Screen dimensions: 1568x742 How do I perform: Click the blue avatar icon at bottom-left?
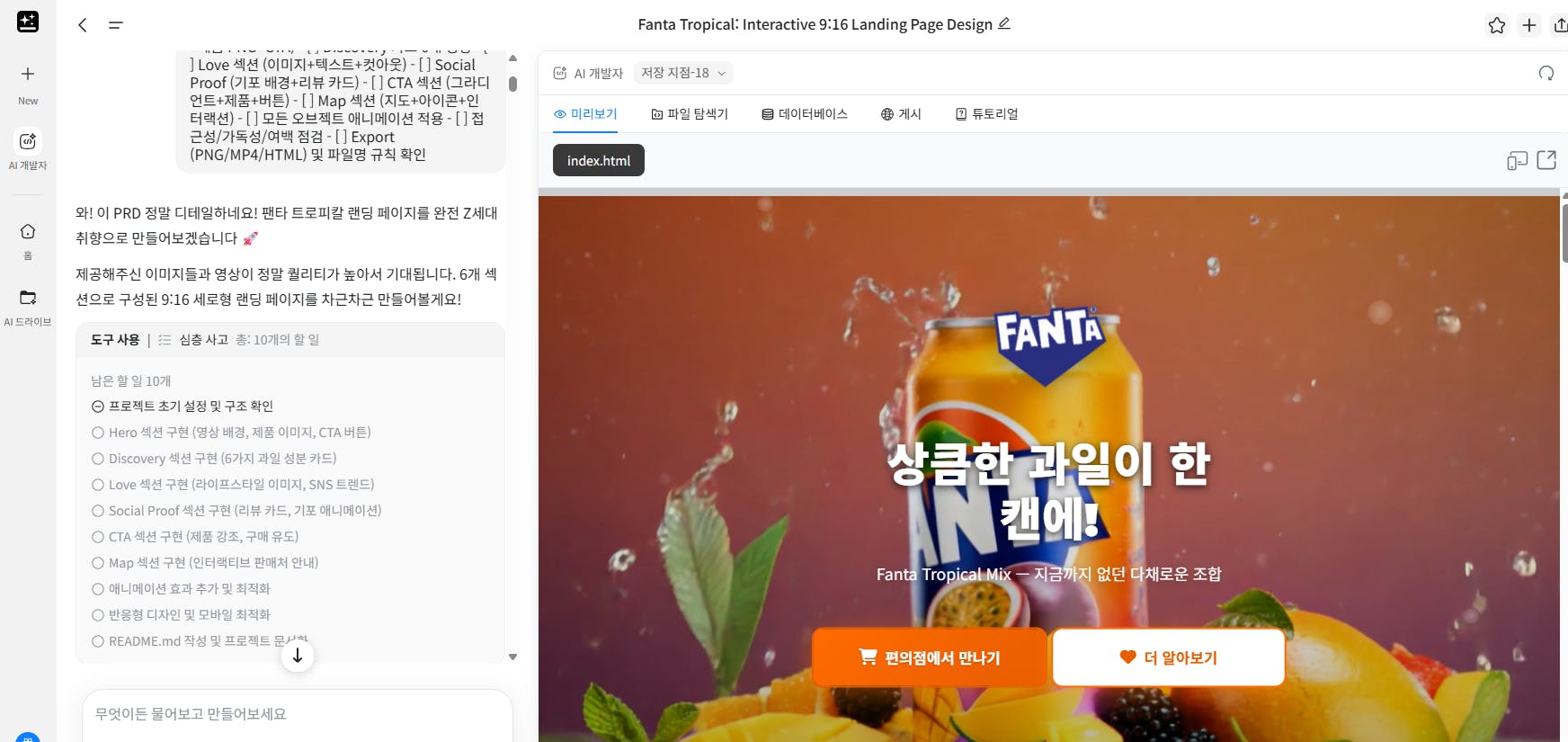click(28, 738)
